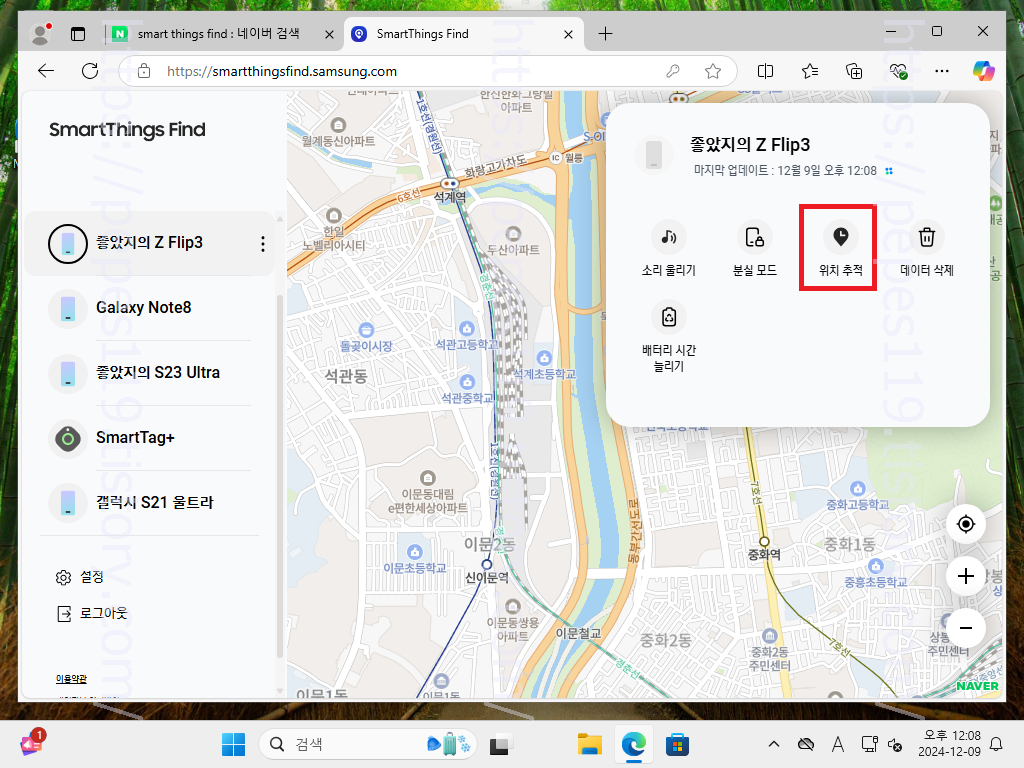The width and height of the screenshot is (1024, 768).
Task: Close the Naver search tab
Action: [329, 35]
